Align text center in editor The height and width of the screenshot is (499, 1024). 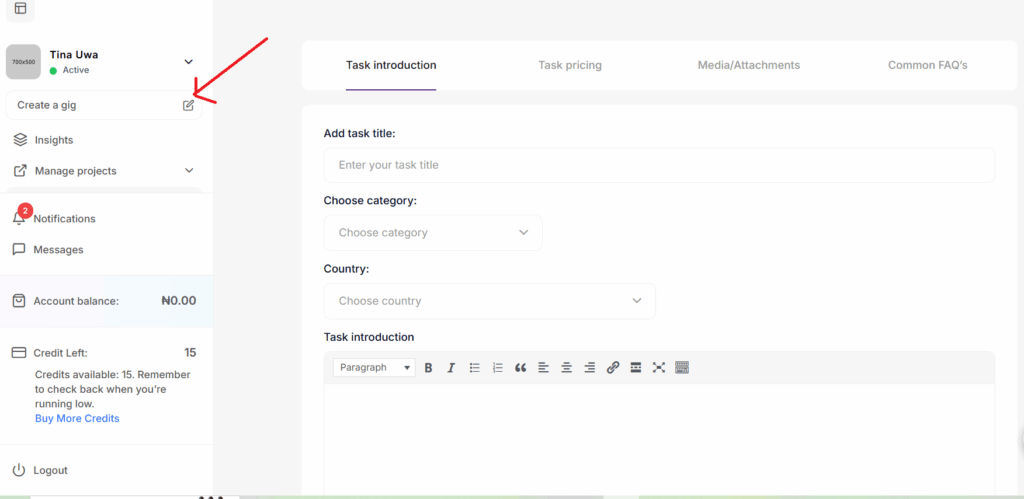point(567,368)
